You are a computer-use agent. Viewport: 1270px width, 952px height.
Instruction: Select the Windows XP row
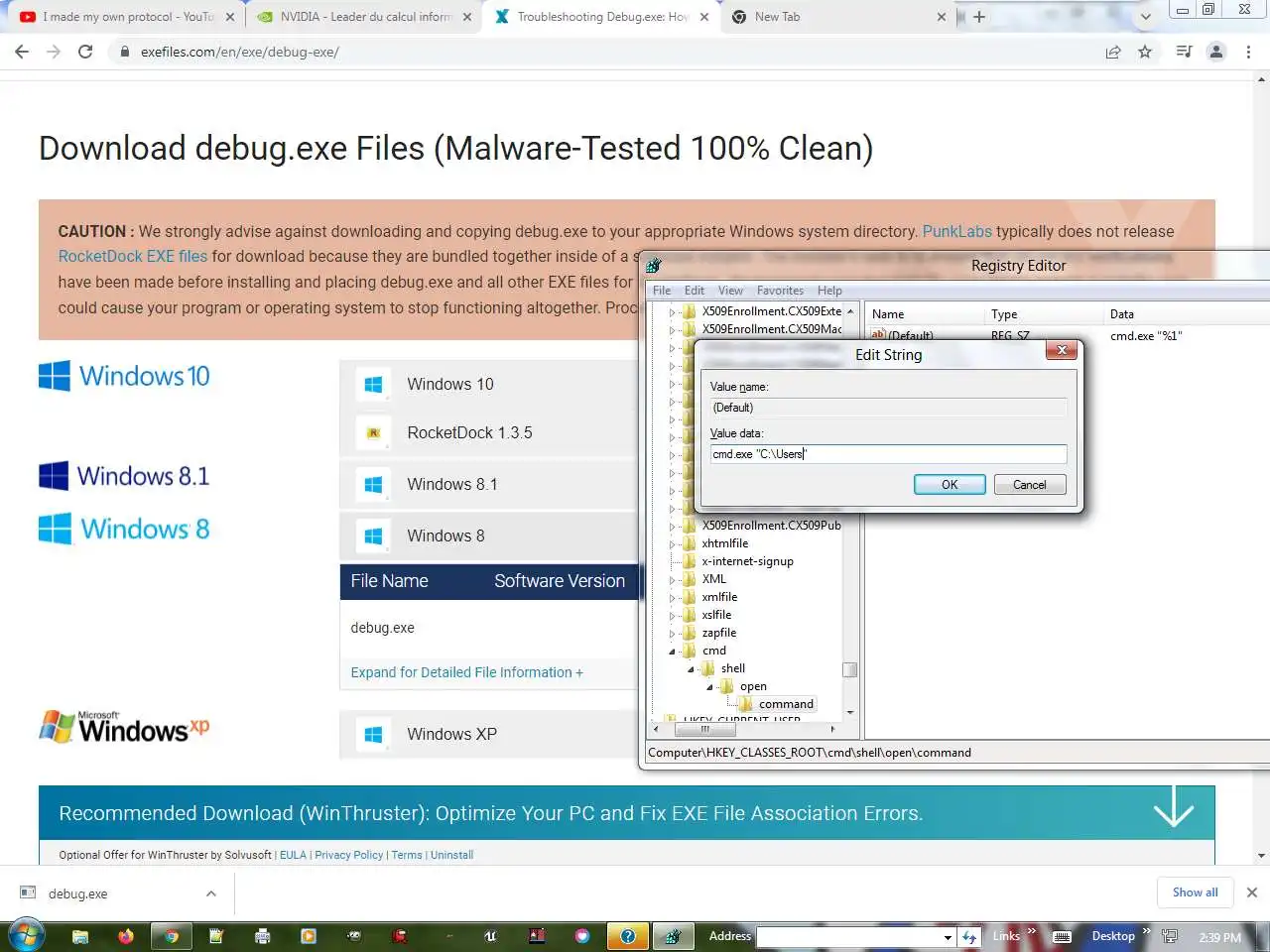491,735
